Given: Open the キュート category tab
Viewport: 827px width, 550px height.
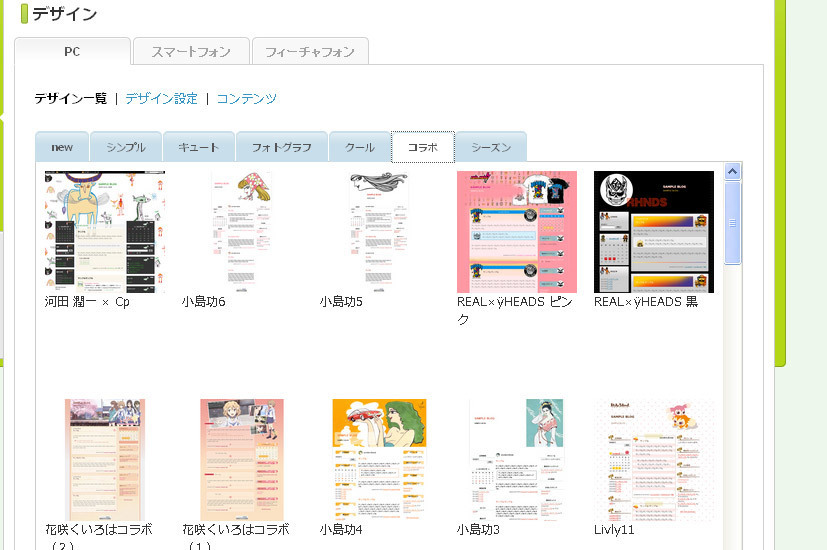Looking at the screenshot, I should click(x=199, y=147).
